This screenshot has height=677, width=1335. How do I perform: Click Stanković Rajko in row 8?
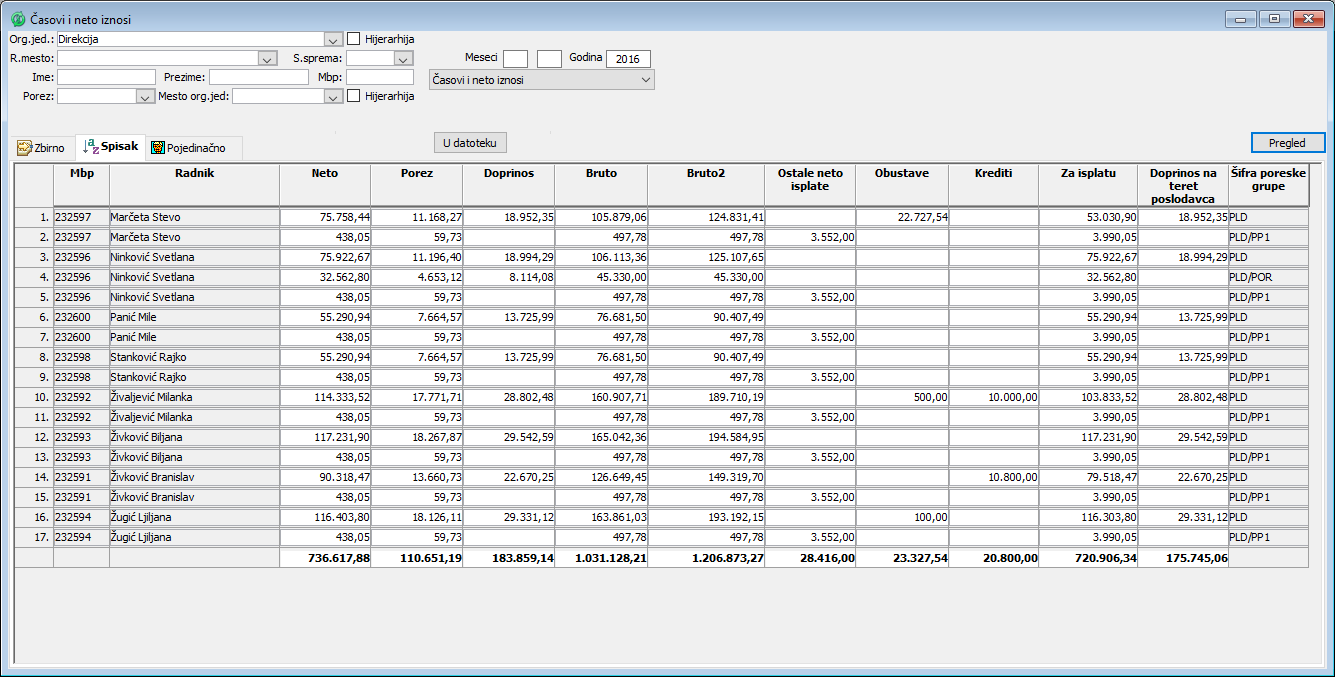pyautogui.click(x=195, y=357)
